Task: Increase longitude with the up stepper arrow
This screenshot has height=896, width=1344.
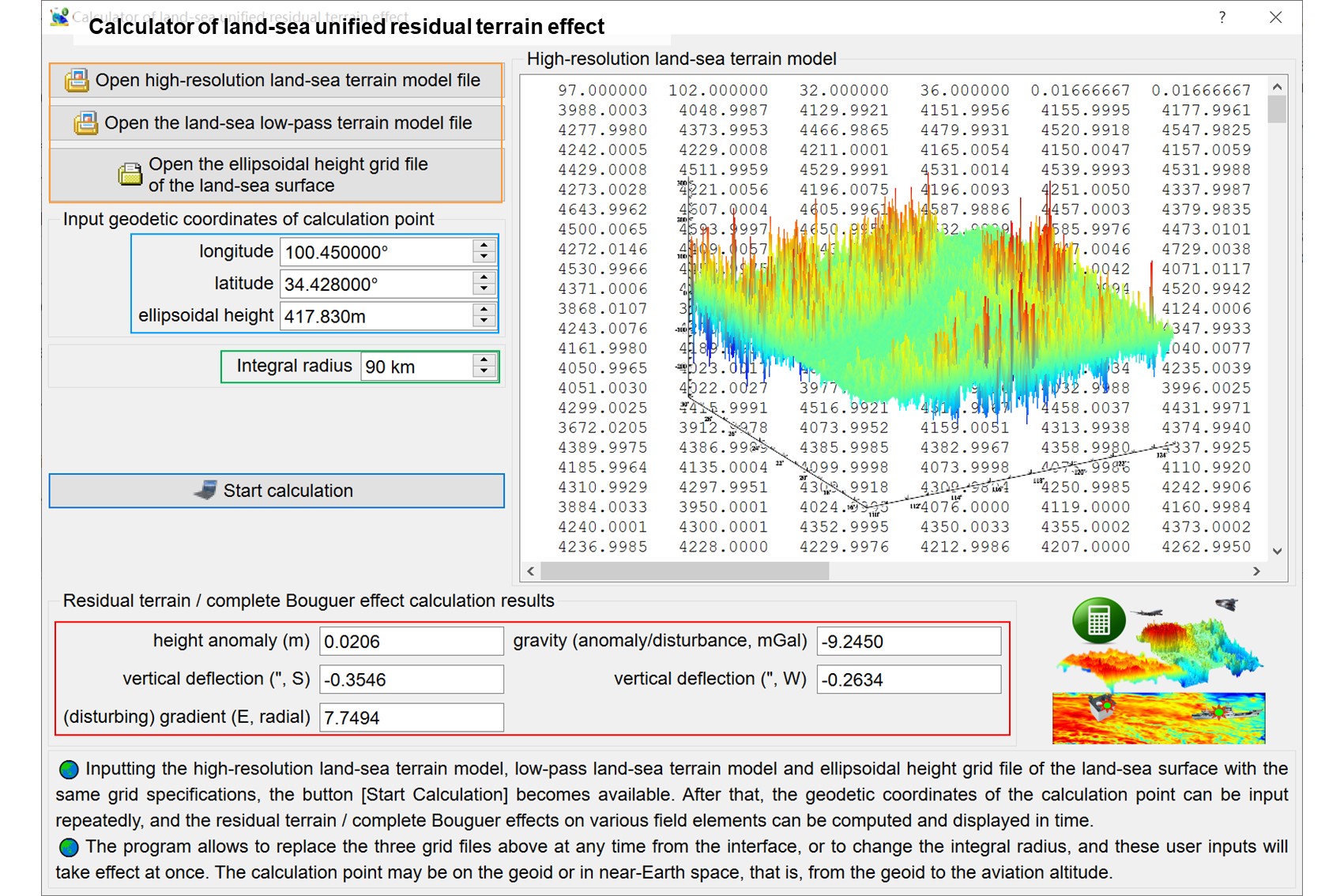Action: point(484,246)
